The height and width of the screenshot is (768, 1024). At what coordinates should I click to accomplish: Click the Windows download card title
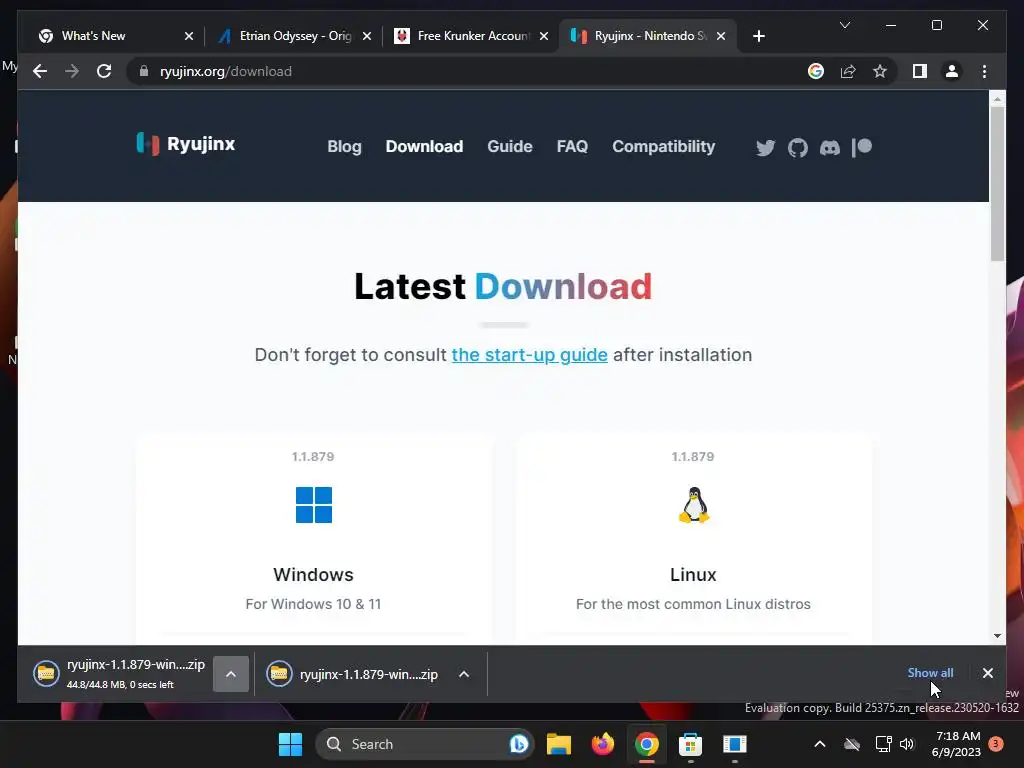[x=313, y=575]
